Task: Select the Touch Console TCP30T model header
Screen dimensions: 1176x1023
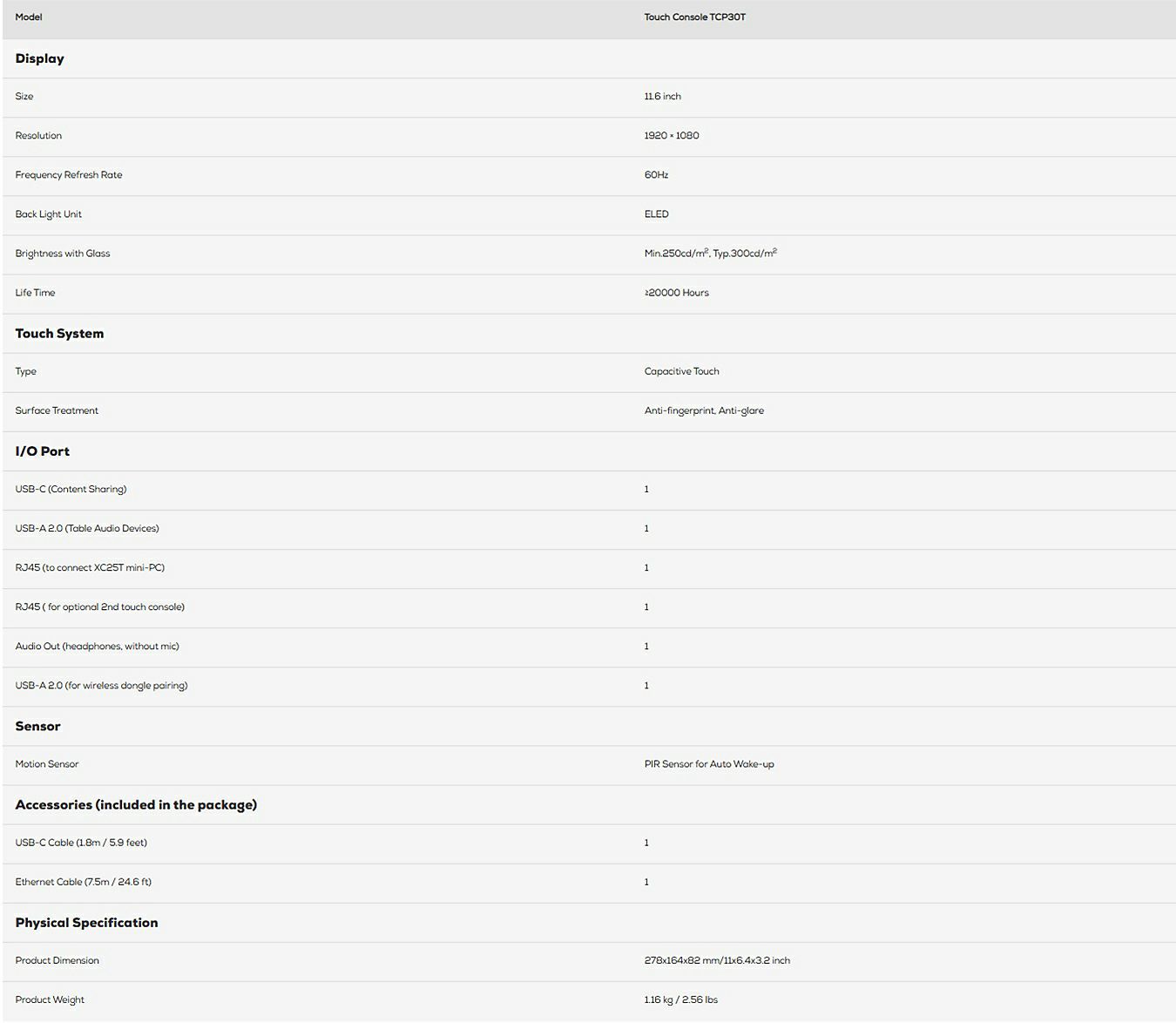Action: pos(694,17)
